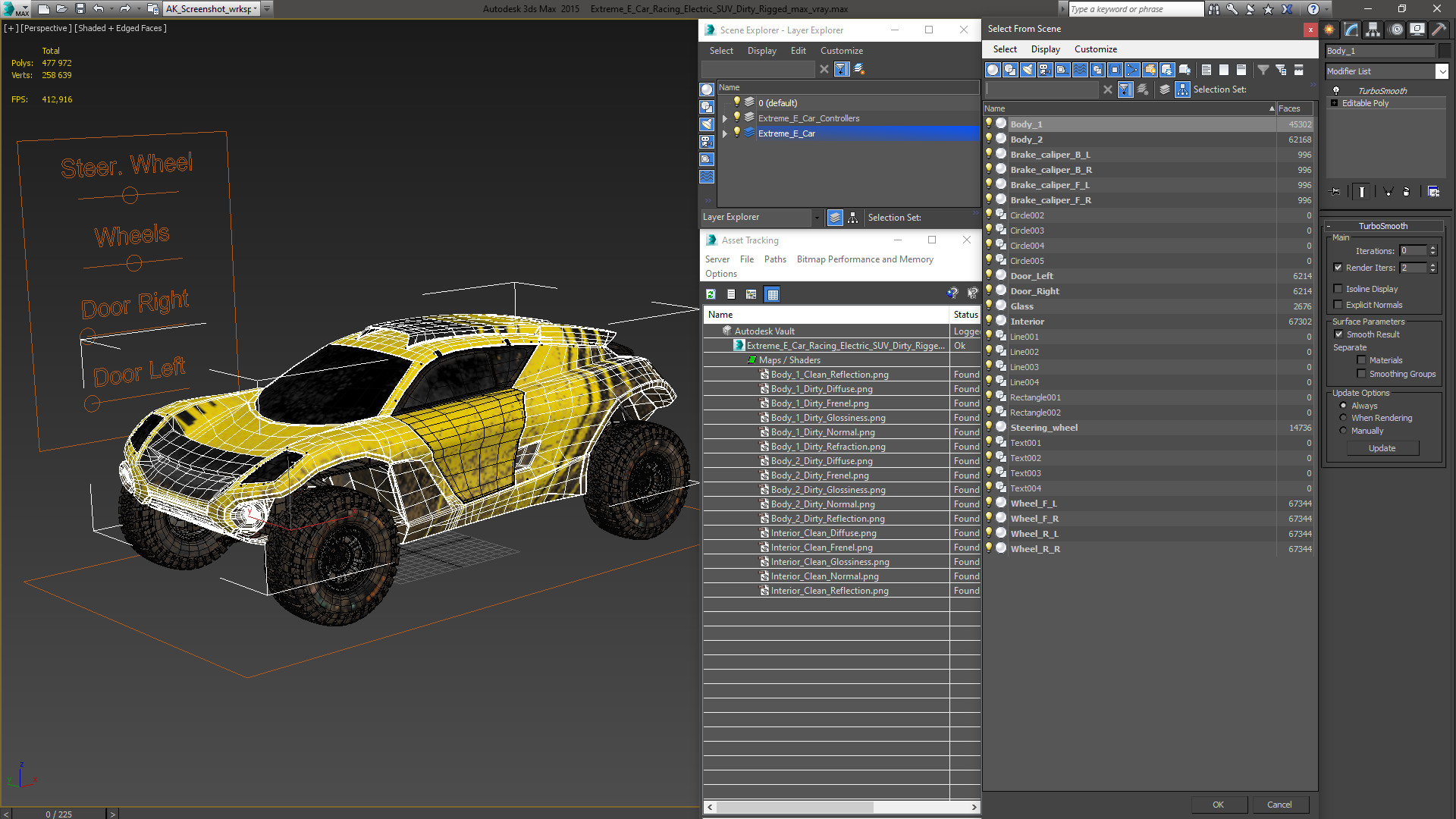
Task: Open the Utilities hammer panel tab
Action: pyautogui.click(x=1439, y=30)
